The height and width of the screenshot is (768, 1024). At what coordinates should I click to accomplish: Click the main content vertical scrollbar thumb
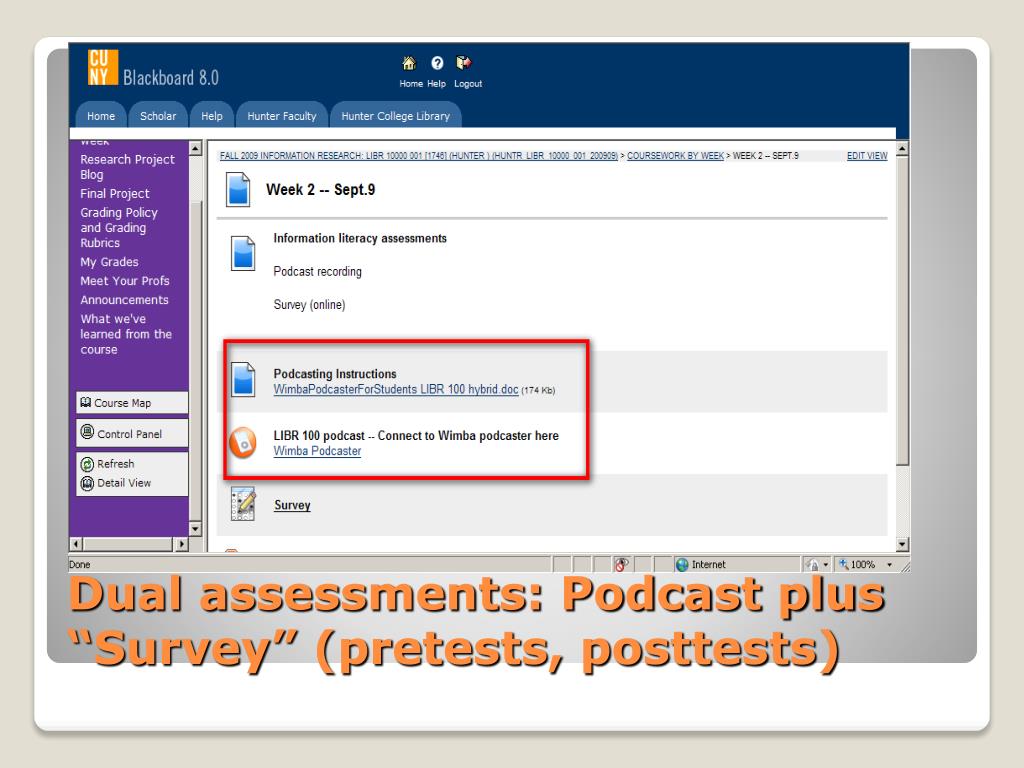[x=902, y=311]
